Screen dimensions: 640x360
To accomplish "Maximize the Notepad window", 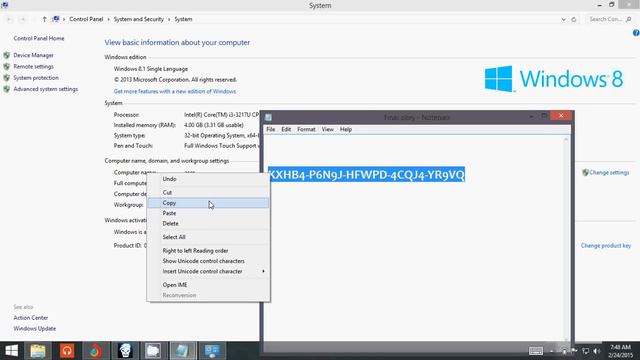I will pos(544,116).
